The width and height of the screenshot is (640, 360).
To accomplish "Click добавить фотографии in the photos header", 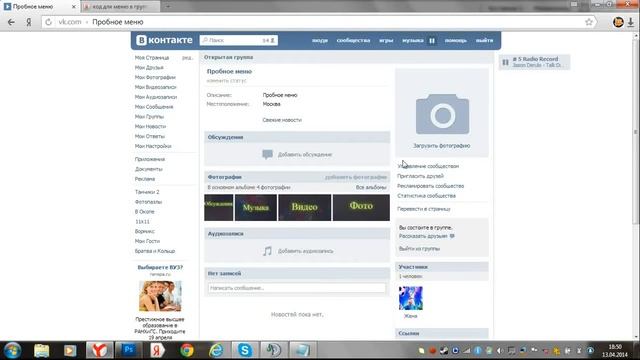I will pos(356,177).
